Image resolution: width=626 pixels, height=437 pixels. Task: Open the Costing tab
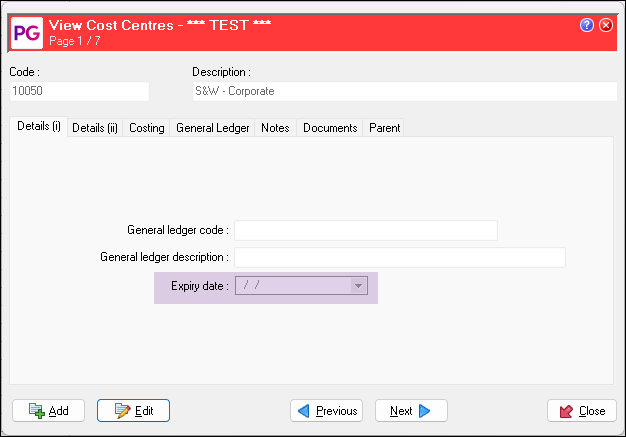pos(147,128)
